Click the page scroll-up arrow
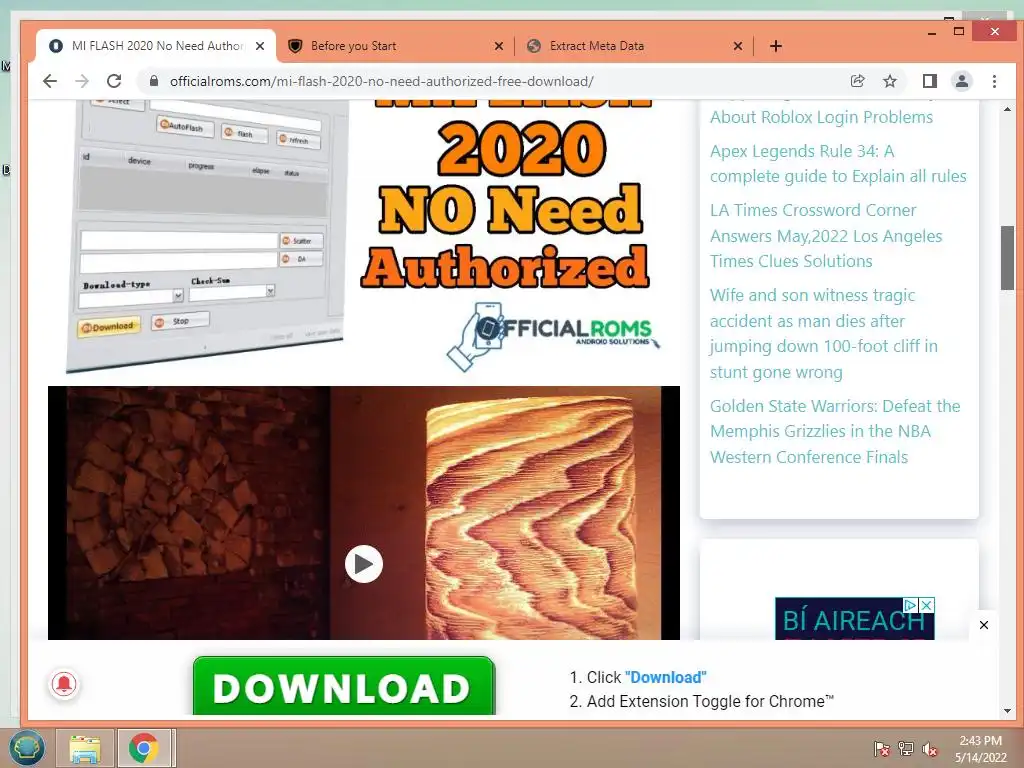 pos(1007,110)
